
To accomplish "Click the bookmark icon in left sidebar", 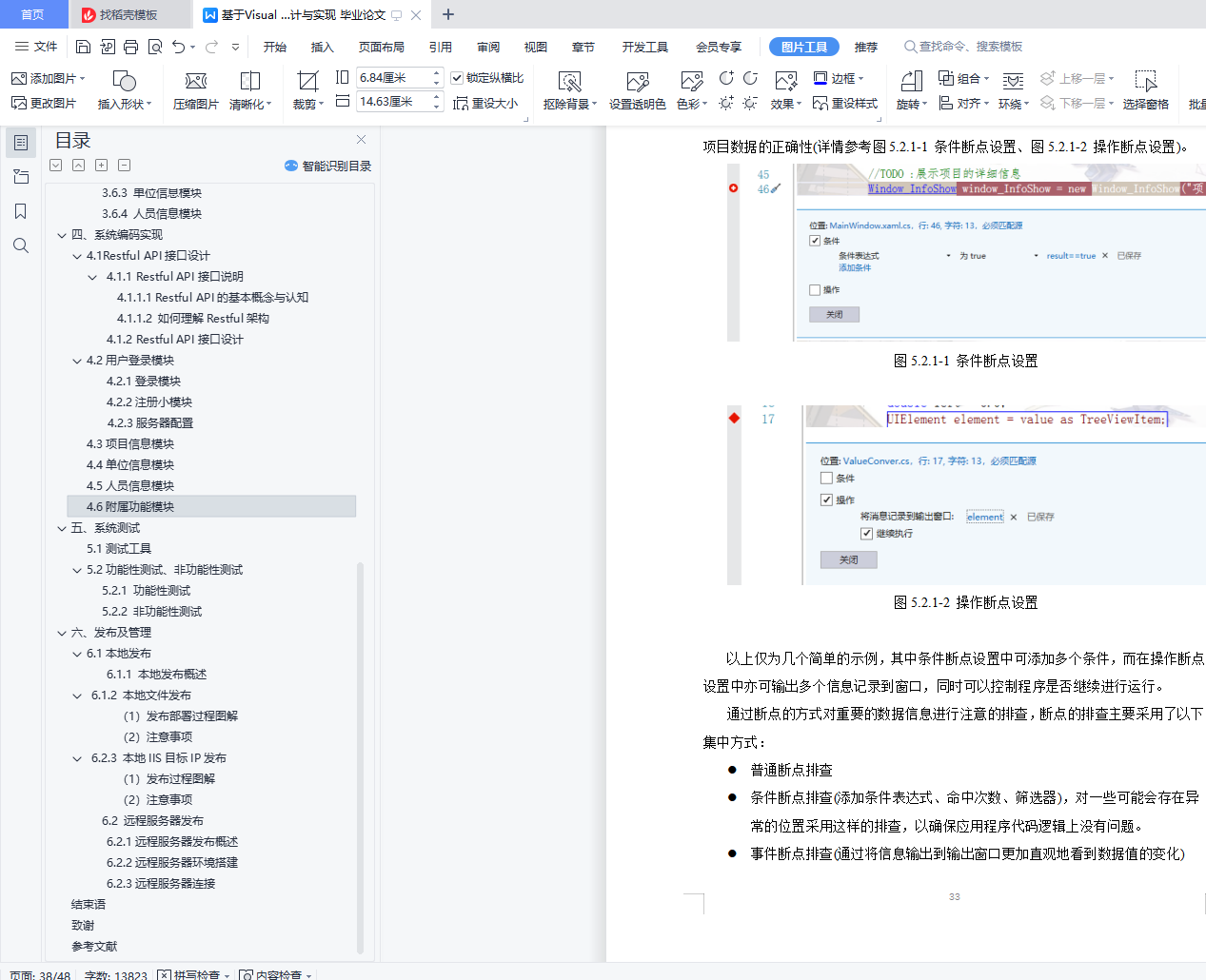I will click(20, 211).
